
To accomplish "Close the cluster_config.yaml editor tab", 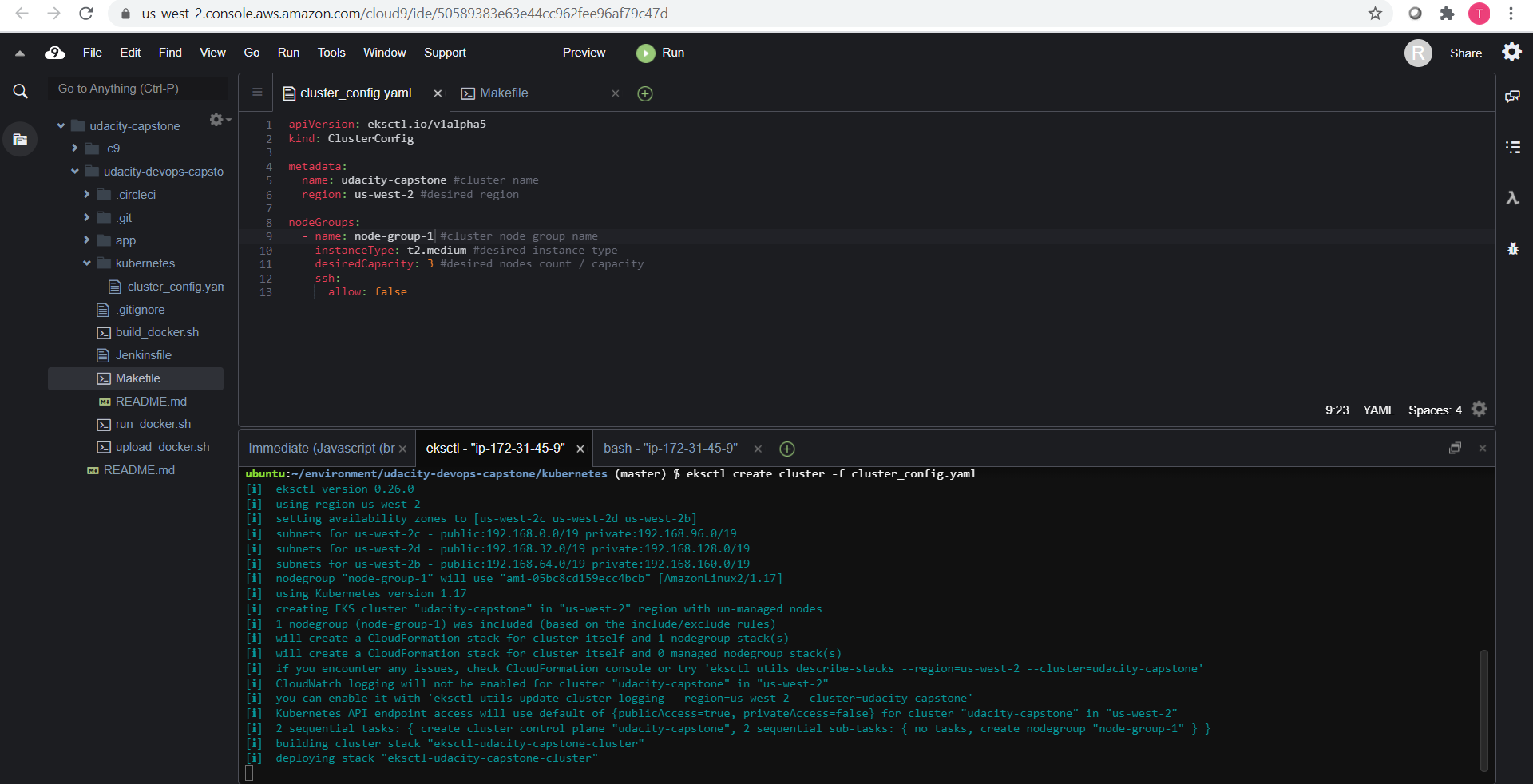I will [438, 93].
